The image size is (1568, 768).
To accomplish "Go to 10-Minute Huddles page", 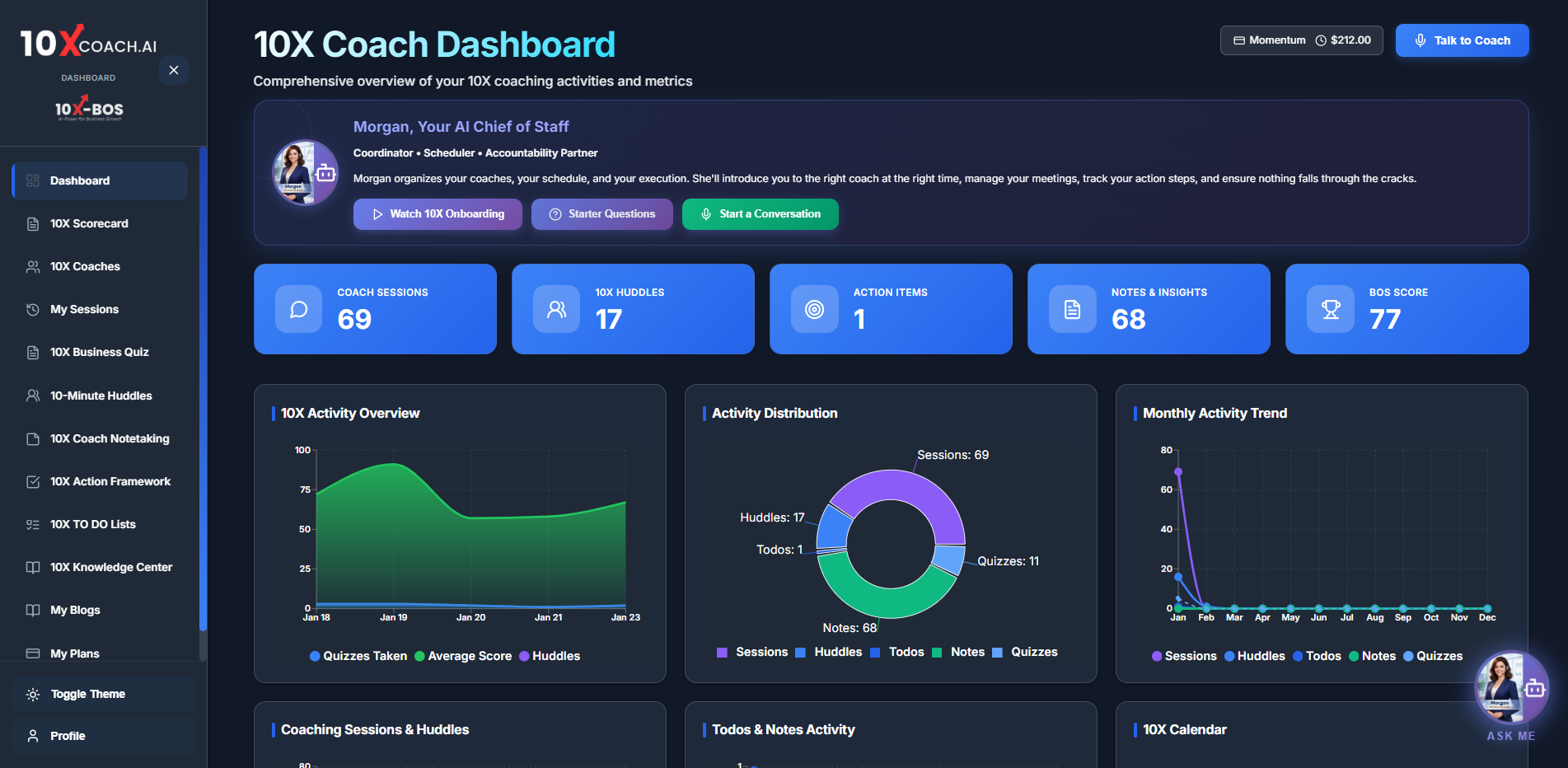I will click(x=101, y=396).
